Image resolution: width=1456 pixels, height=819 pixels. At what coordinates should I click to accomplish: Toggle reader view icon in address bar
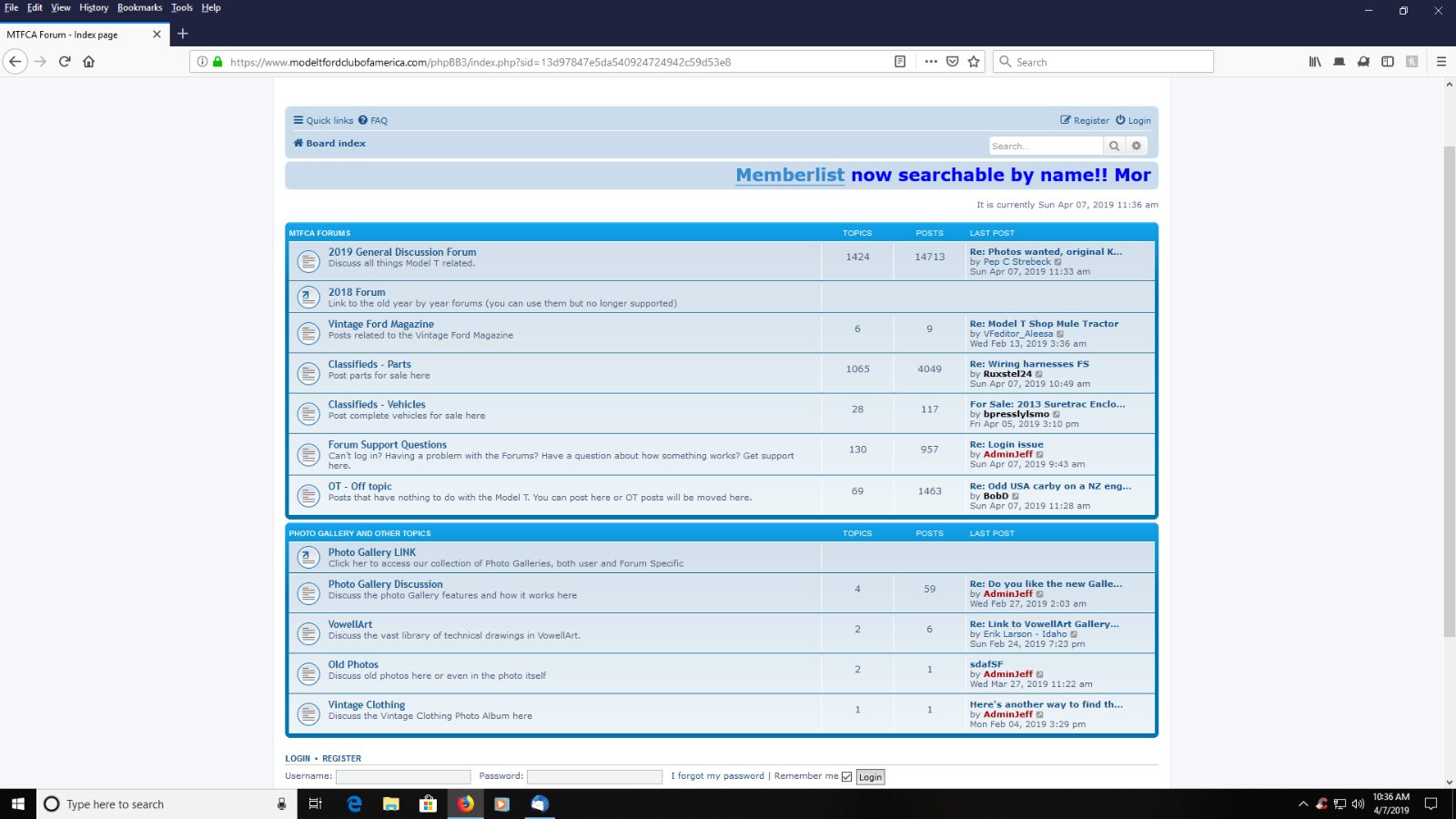900,62
